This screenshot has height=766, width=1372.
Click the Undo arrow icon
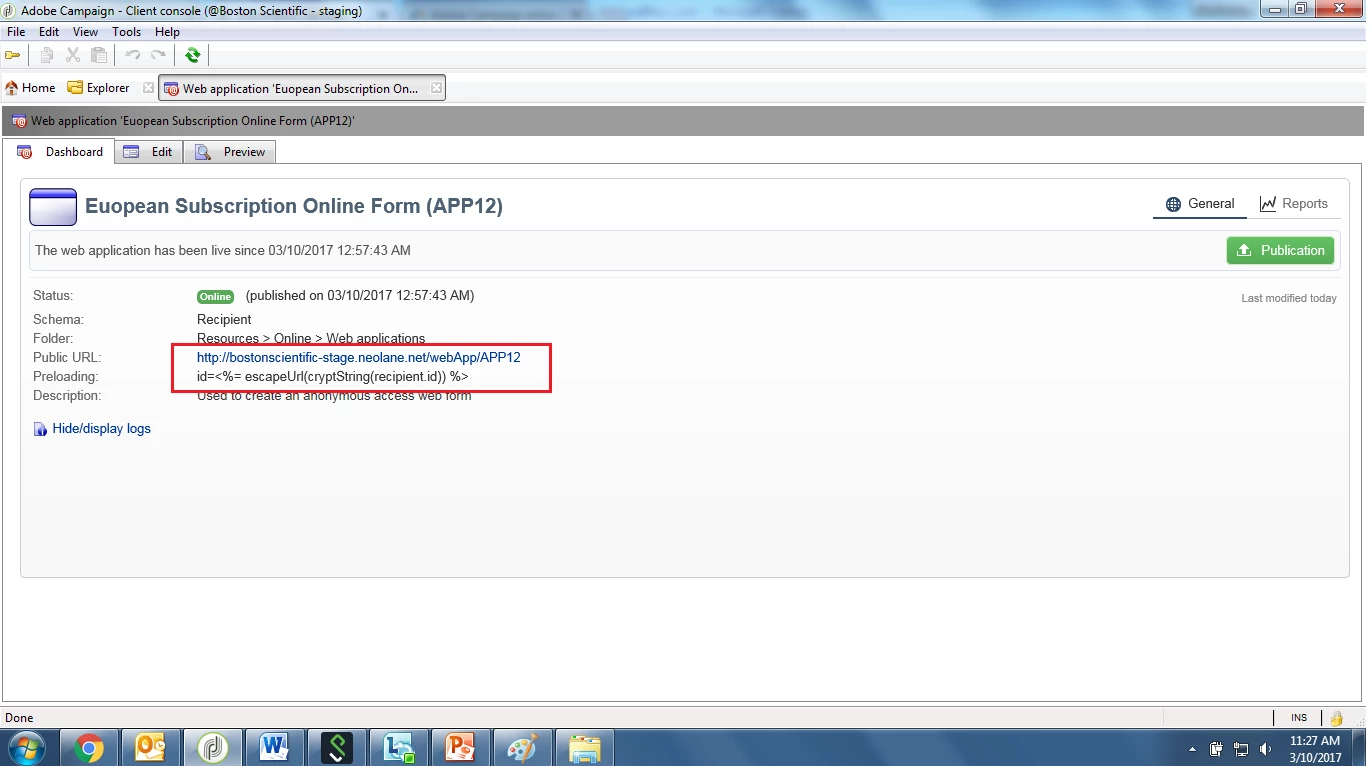pyautogui.click(x=132, y=55)
